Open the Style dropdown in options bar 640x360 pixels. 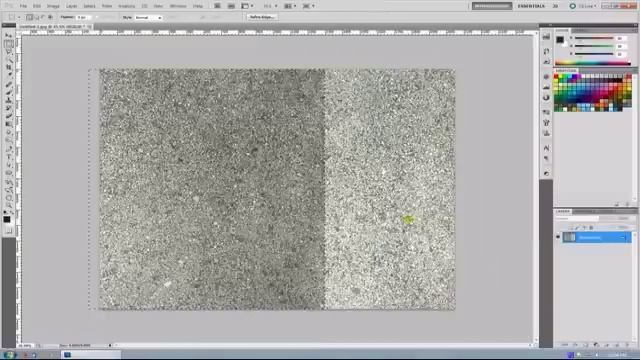149,18
